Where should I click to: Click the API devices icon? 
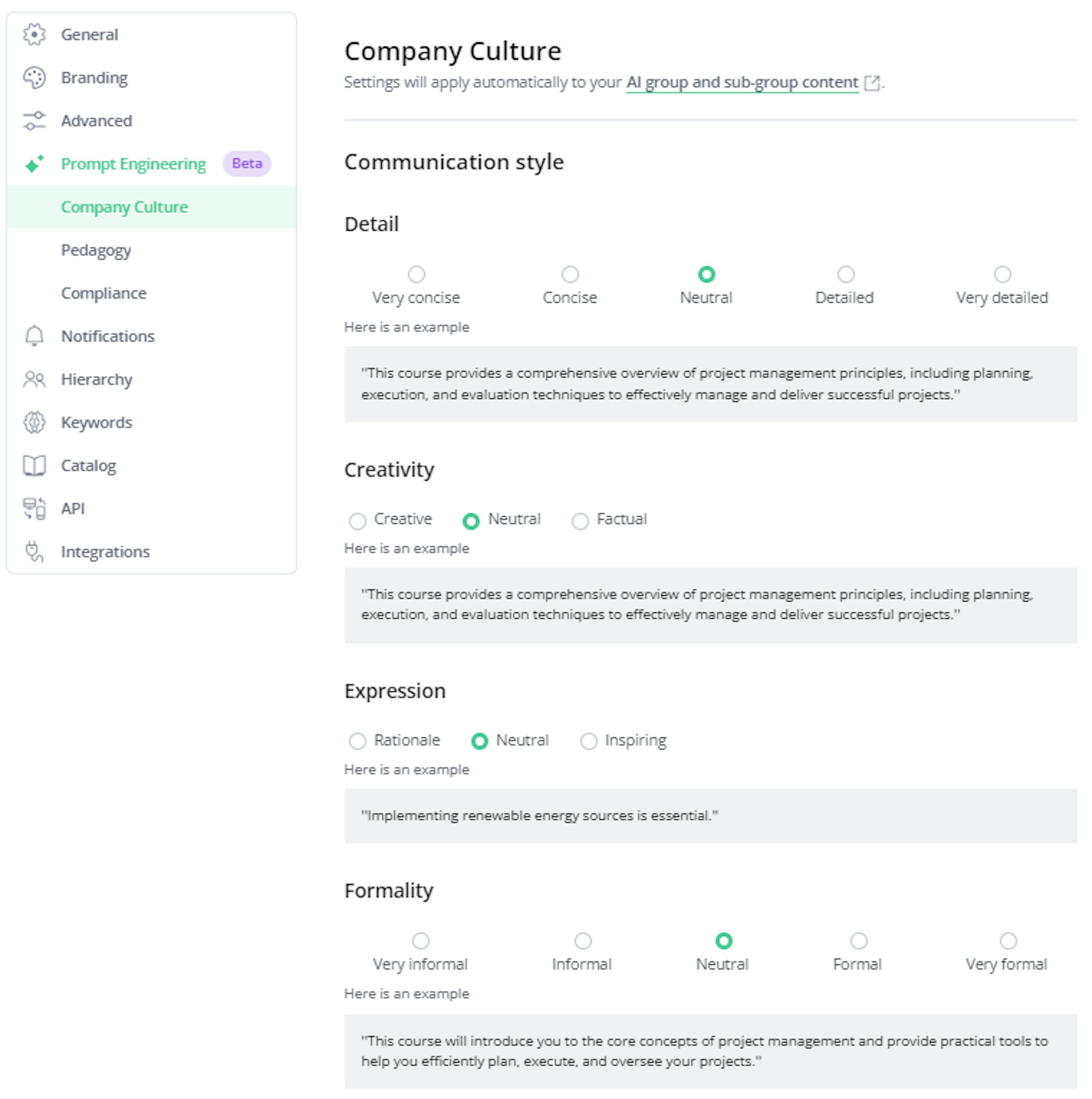tap(34, 508)
